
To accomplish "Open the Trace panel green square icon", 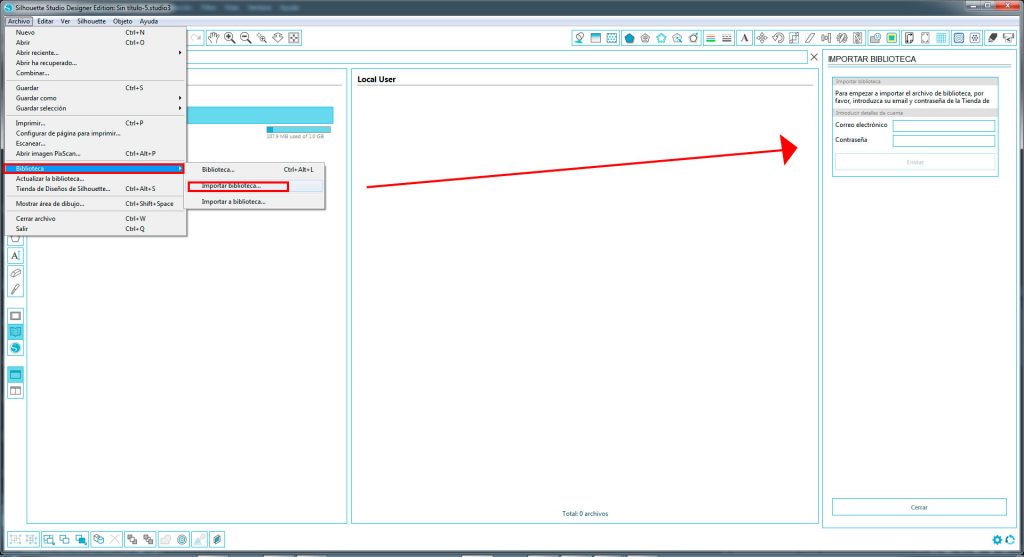I will coord(891,38).
